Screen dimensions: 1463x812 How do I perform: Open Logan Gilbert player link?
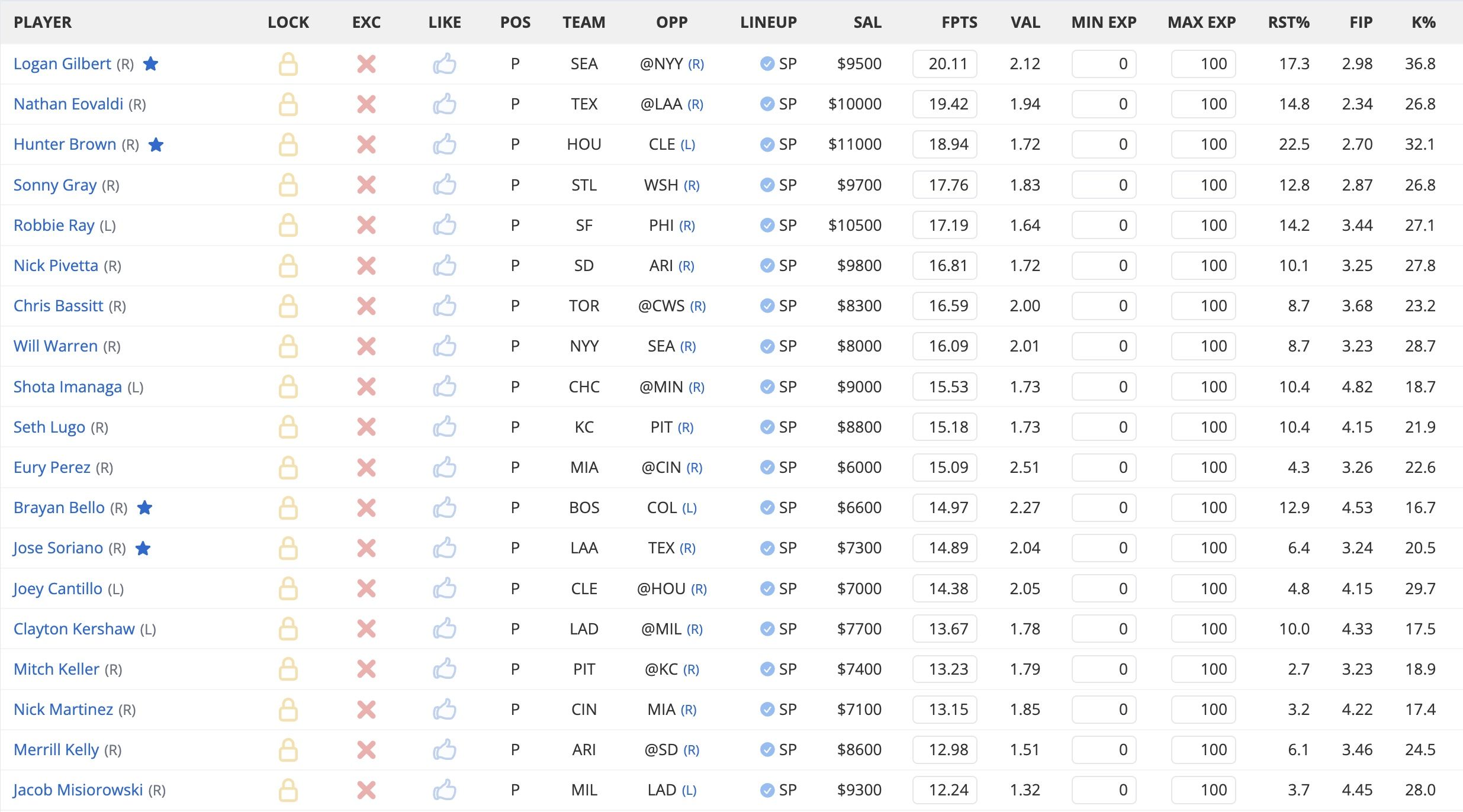pos(62,64)
